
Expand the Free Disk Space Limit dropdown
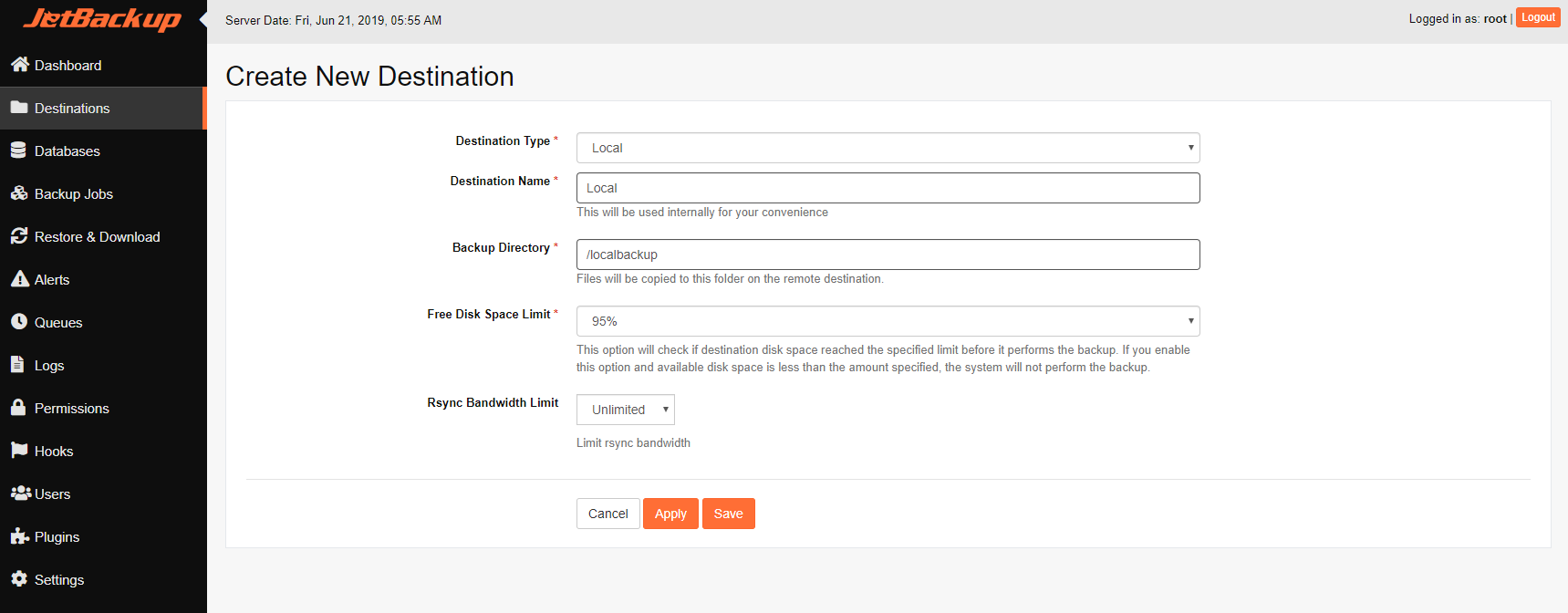[888, 321]
